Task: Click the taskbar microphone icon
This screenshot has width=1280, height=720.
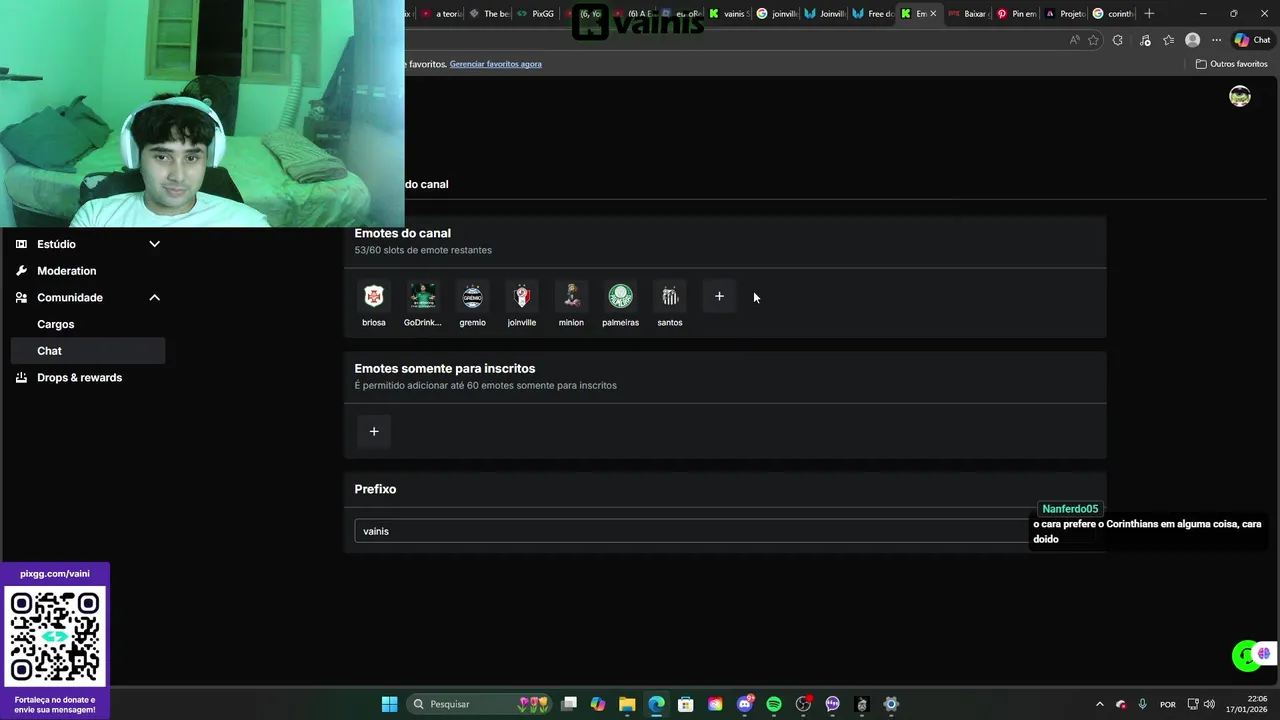Action: pyautogui.click(x=1142, y=704)
